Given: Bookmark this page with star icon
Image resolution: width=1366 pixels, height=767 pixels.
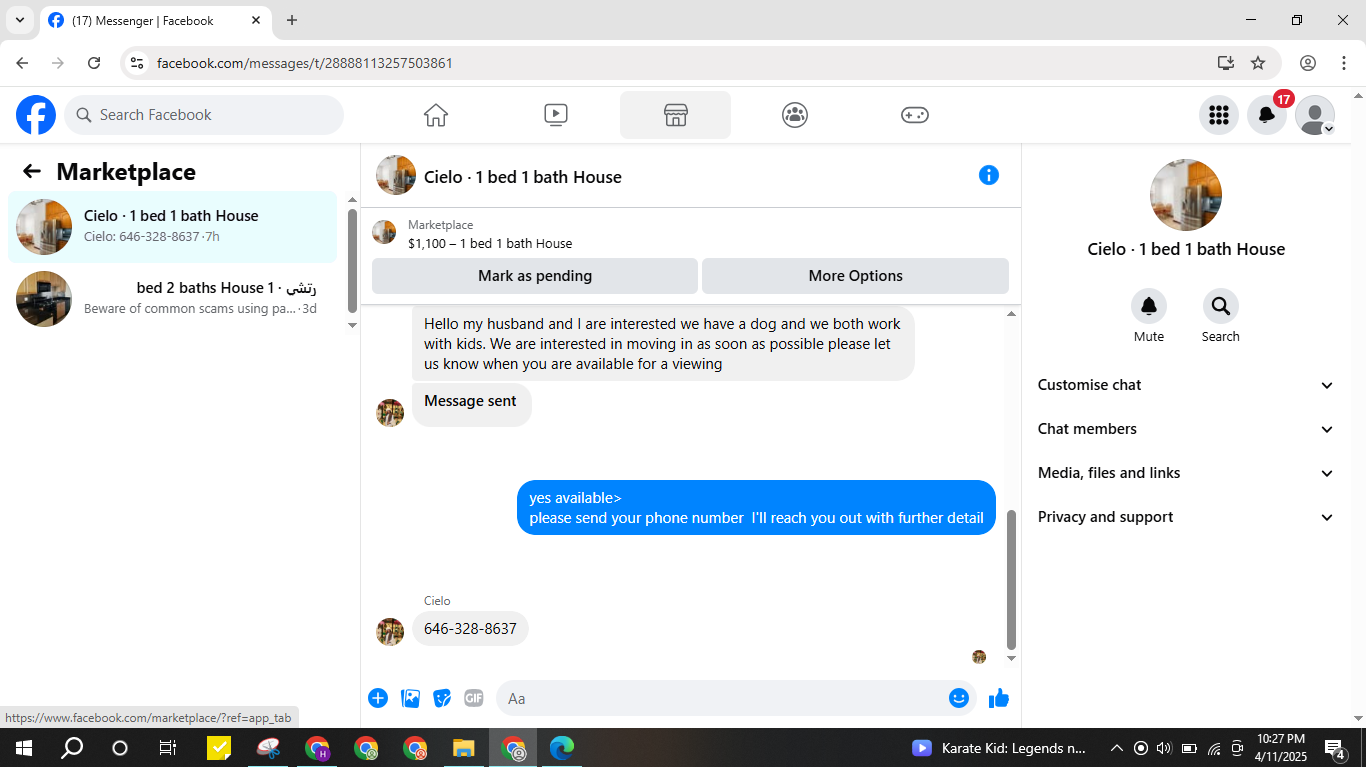Looking at the screenshot, I should [1258, 63].
